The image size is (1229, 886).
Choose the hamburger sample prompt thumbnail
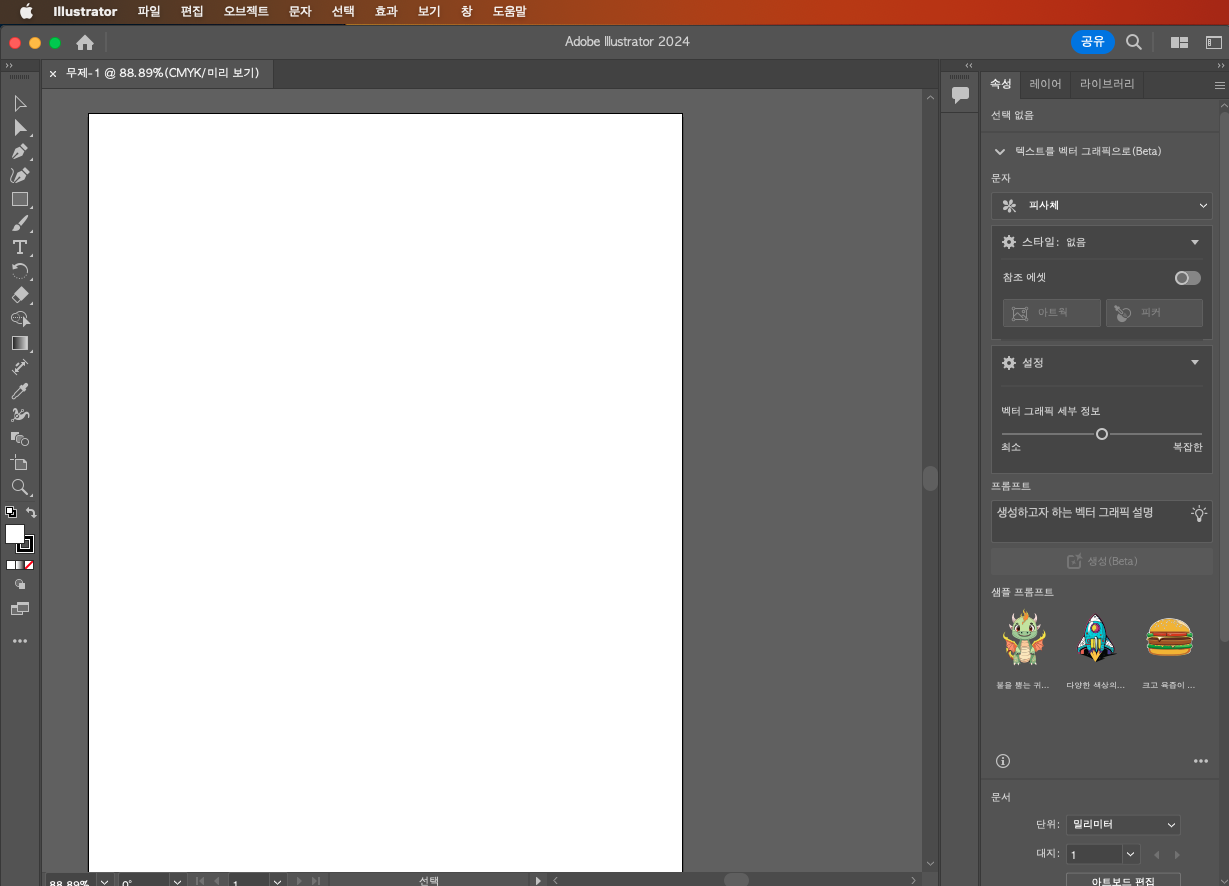(x=1169, y=639)
